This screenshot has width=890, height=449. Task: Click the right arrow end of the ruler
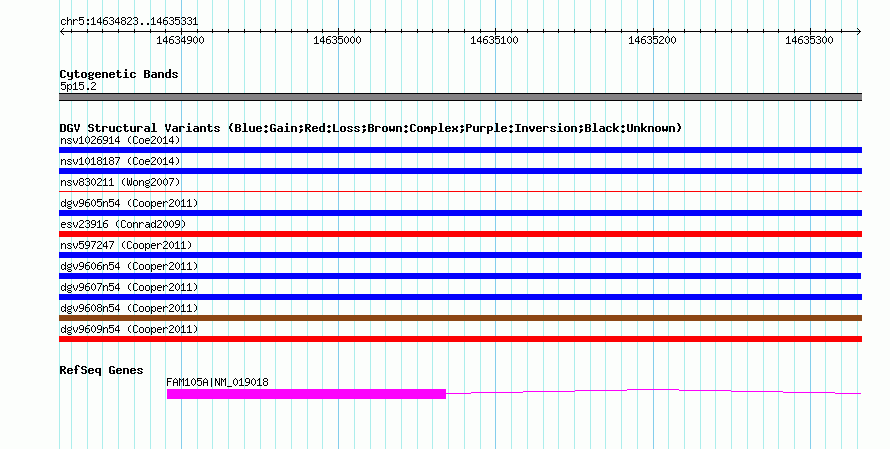[x=859, y=31]
